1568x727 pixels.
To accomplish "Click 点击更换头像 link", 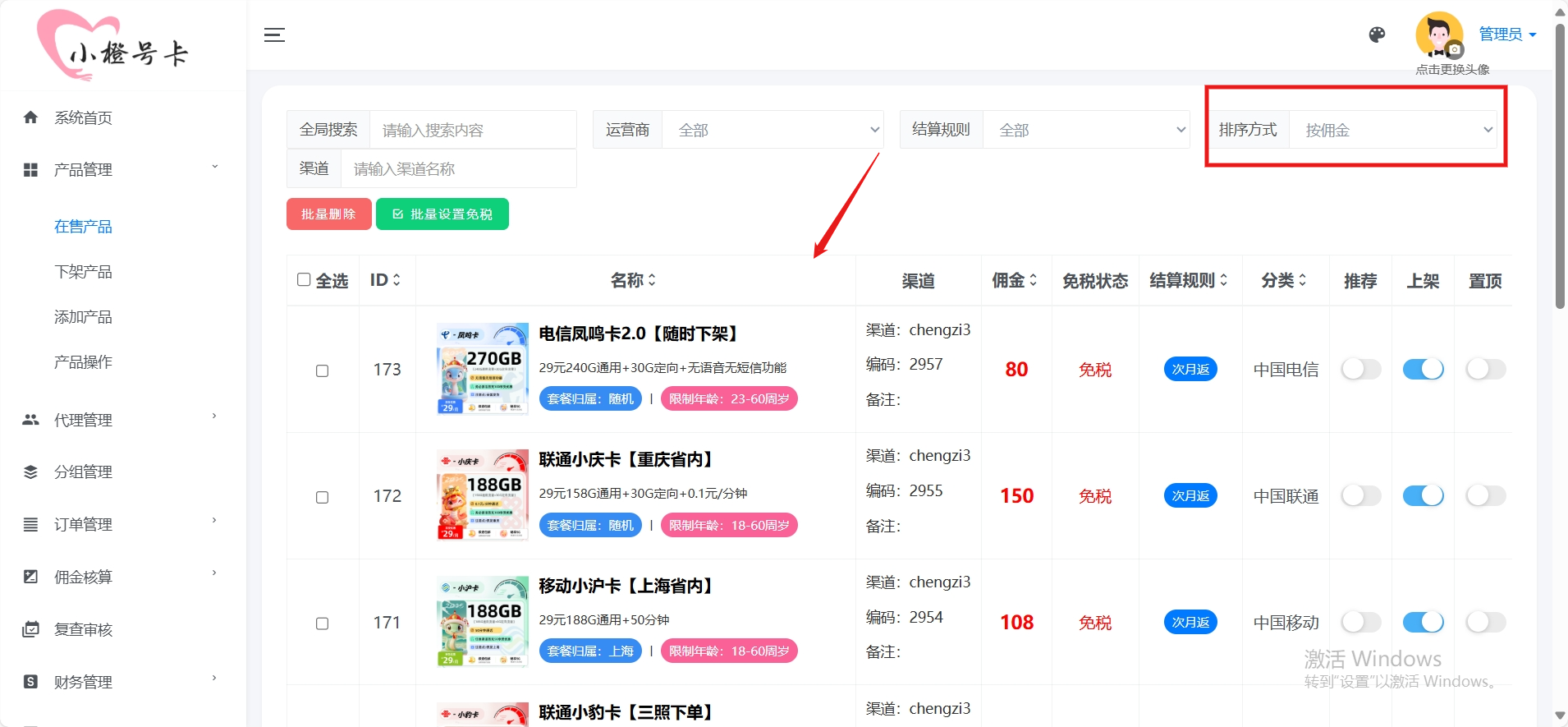I will 1452,70.
